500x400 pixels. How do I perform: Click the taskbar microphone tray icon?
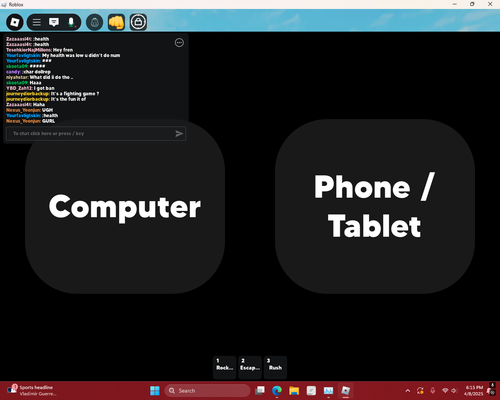(433, 391)
